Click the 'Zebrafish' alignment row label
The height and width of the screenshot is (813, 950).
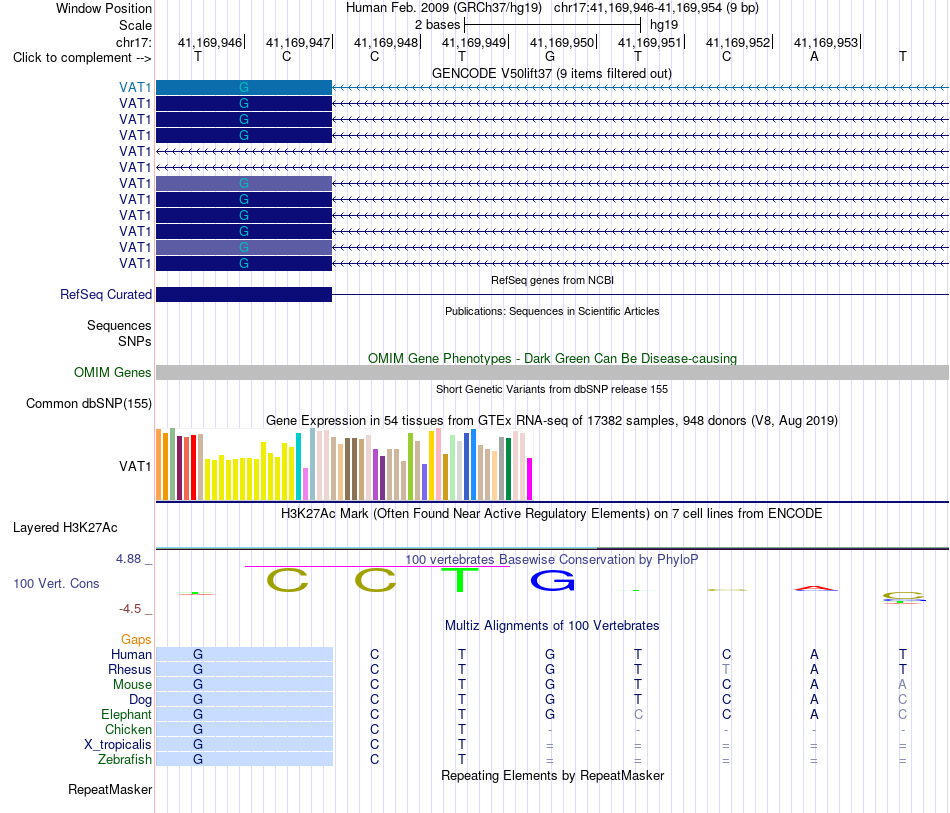tap(125, 759)
